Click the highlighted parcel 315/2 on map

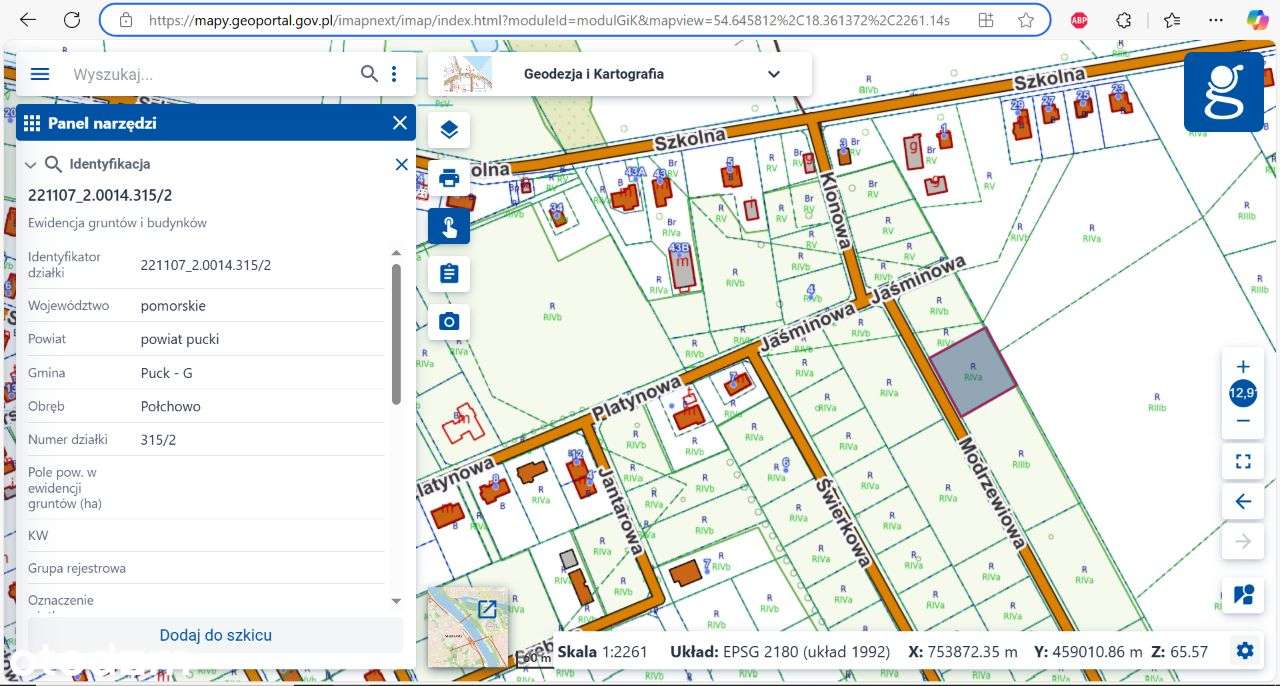coord(973,371)
